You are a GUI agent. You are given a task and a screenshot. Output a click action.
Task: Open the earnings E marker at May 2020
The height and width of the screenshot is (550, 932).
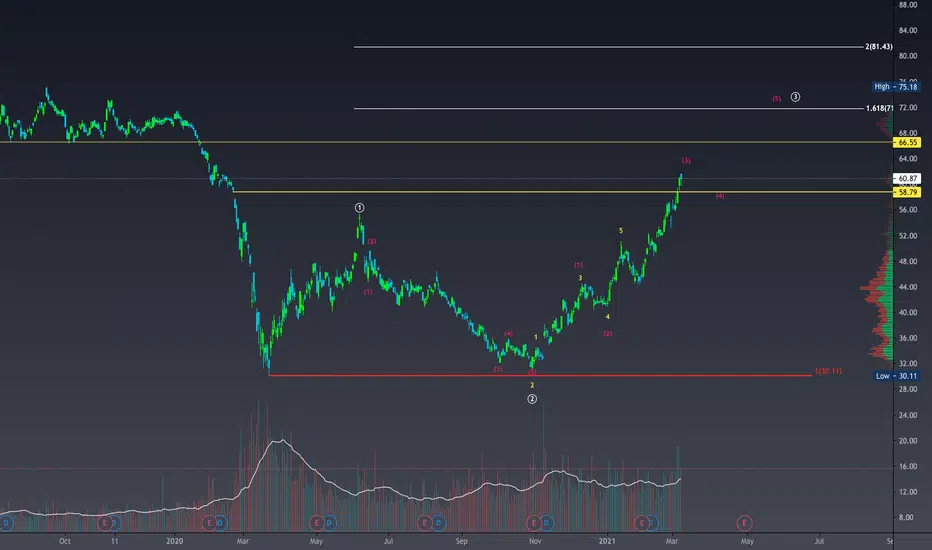[317, 523]
